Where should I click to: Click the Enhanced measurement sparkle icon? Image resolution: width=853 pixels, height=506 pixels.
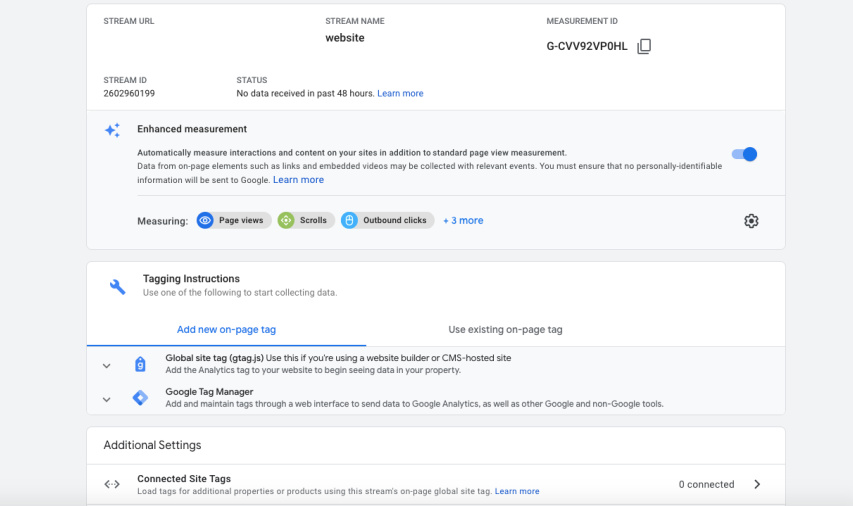(113, 130)
